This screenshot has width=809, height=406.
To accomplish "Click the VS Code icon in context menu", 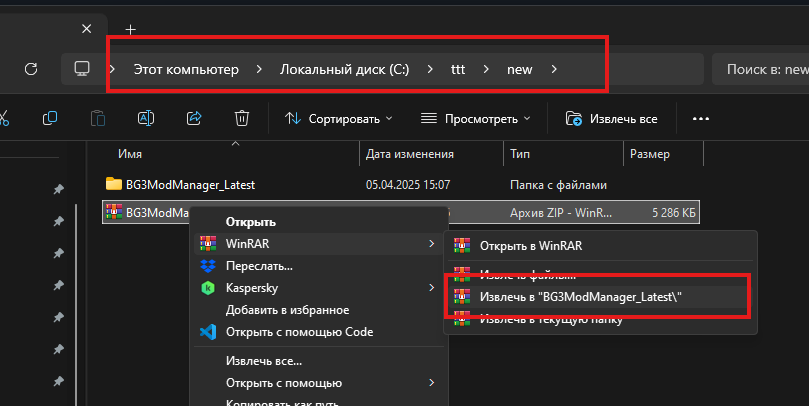I will 208,332.
